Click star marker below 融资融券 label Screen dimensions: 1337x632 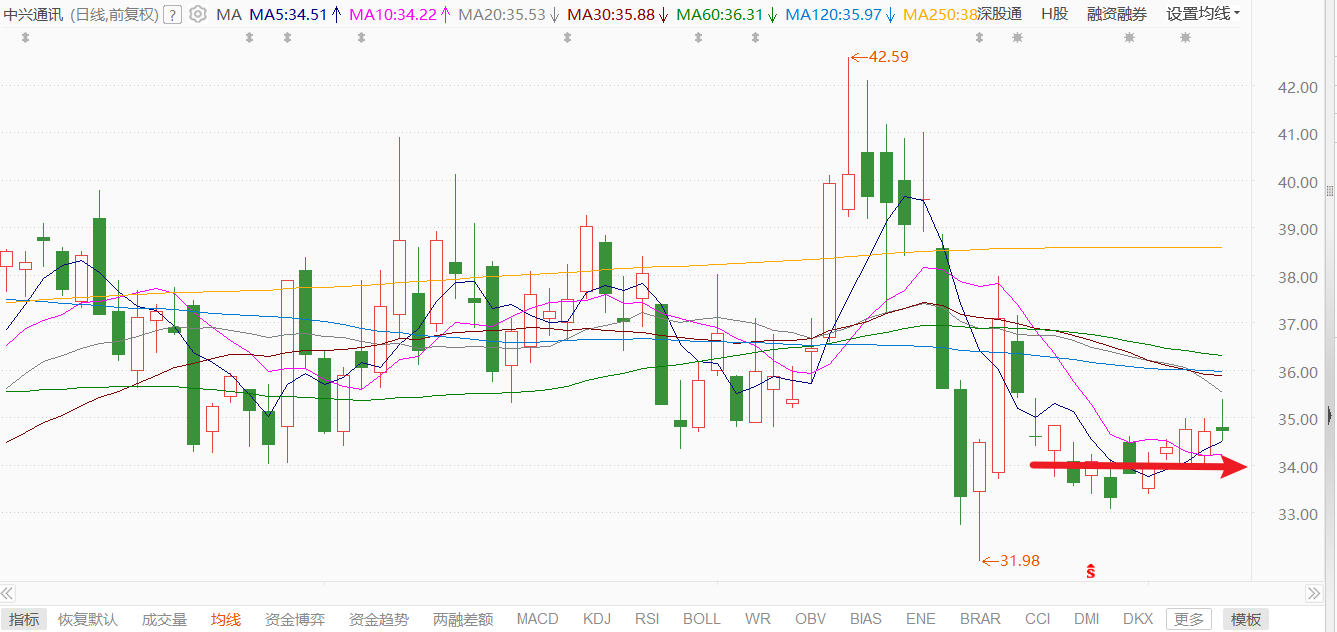coord(1129,38)
